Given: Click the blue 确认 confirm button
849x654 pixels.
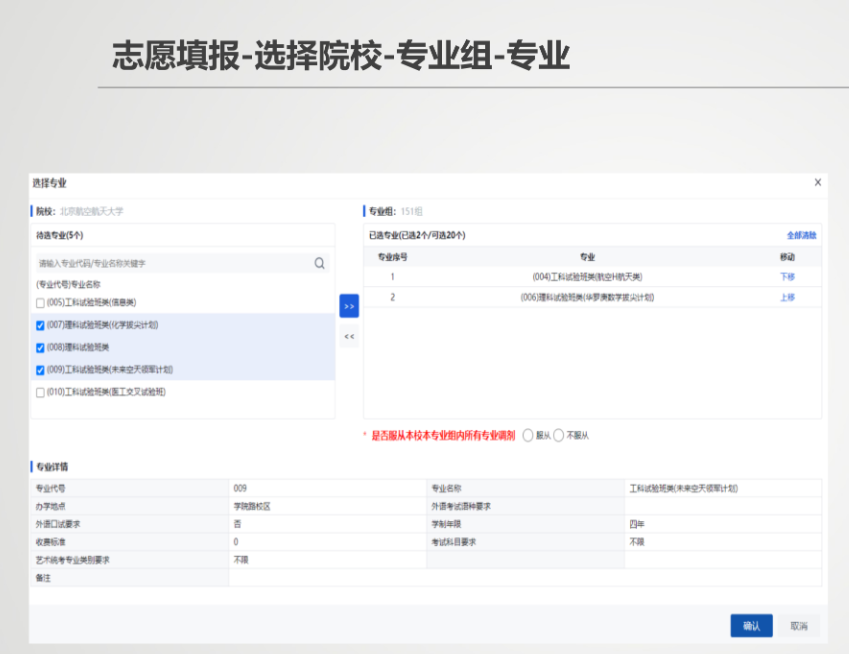Looking at the screenshot, I should pos(750,624).
